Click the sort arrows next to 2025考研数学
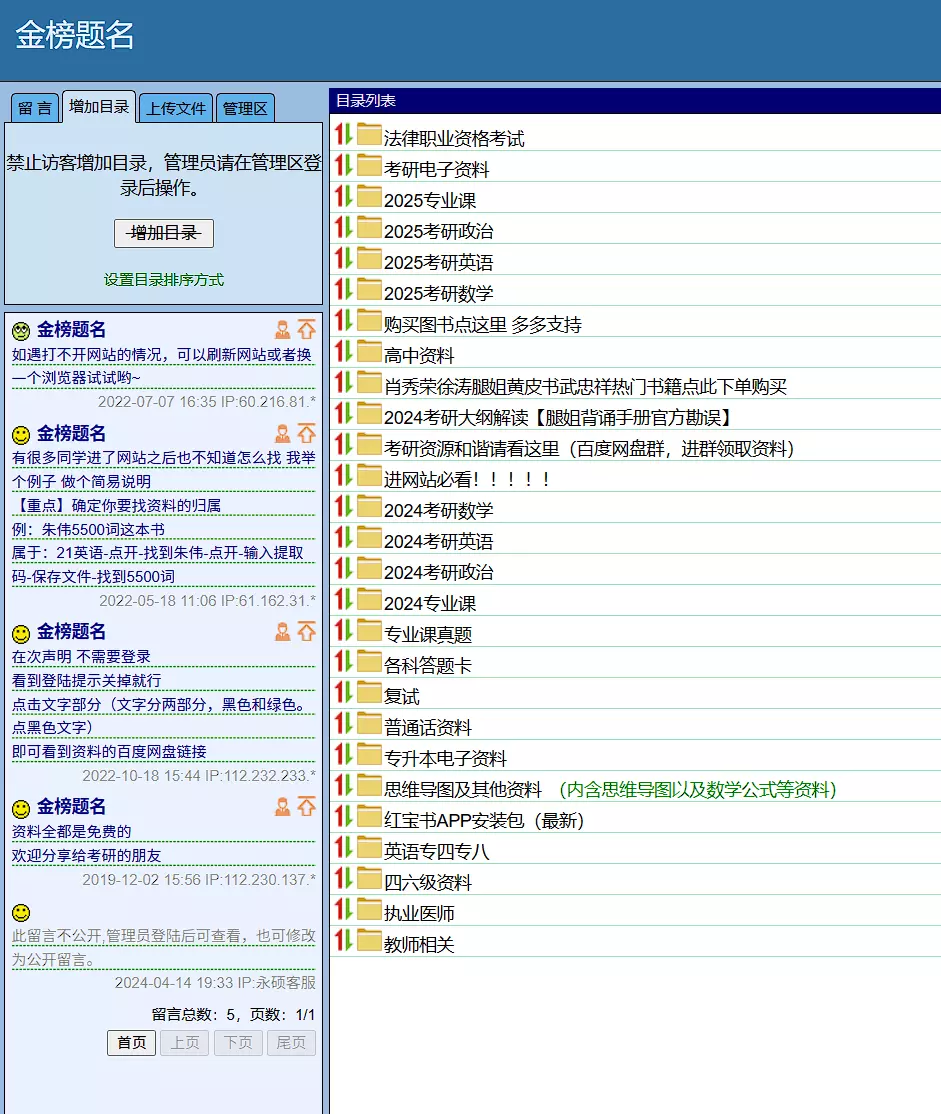This screenshot has height=1114, width=941. click(x=343, y=290)
